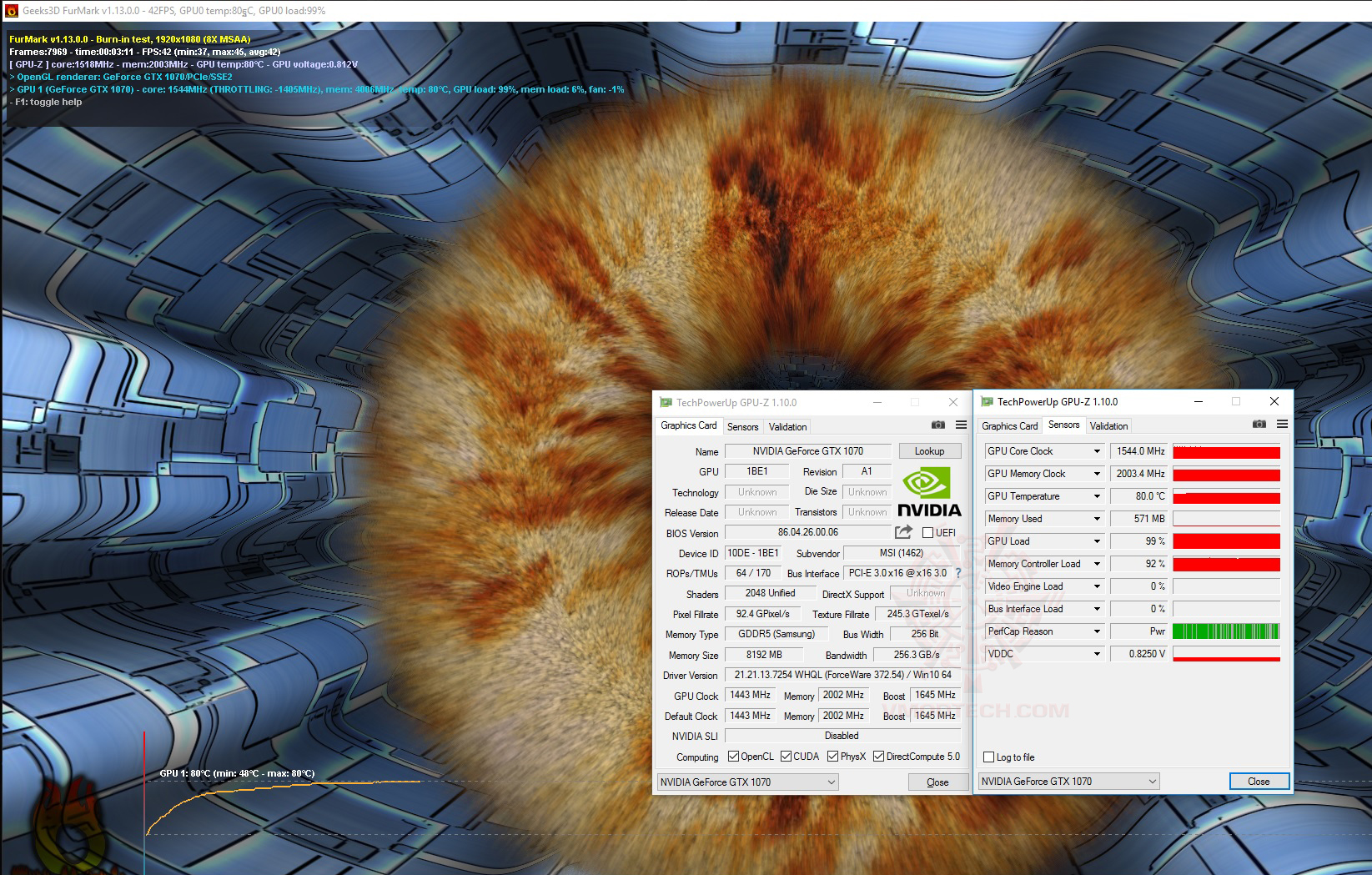Click the Texture Fillrate value "245.3 GTexel/s"
This screenshot has height=875, width=1372.
(917, 614)
